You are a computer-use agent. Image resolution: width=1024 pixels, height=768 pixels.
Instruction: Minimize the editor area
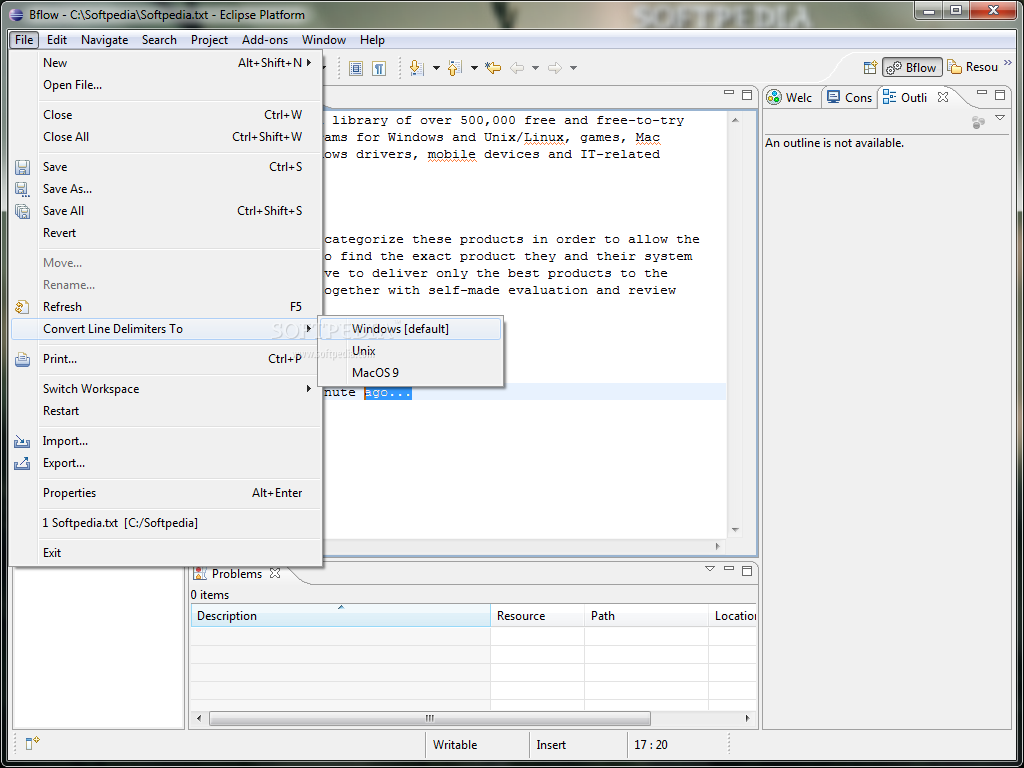click(x=729, y=94)
